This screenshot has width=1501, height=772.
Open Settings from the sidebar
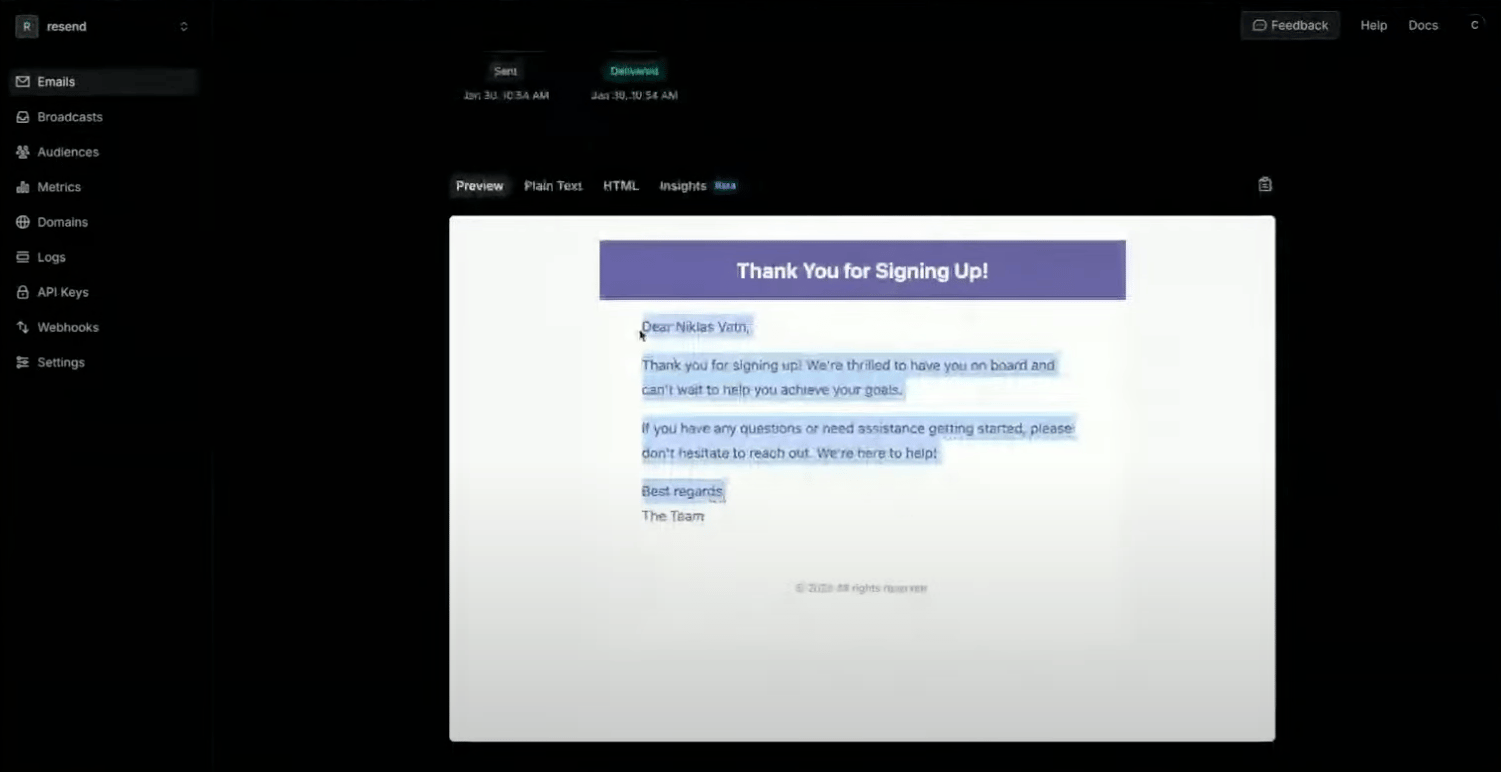pyautogui.click(x=103, y=362)
